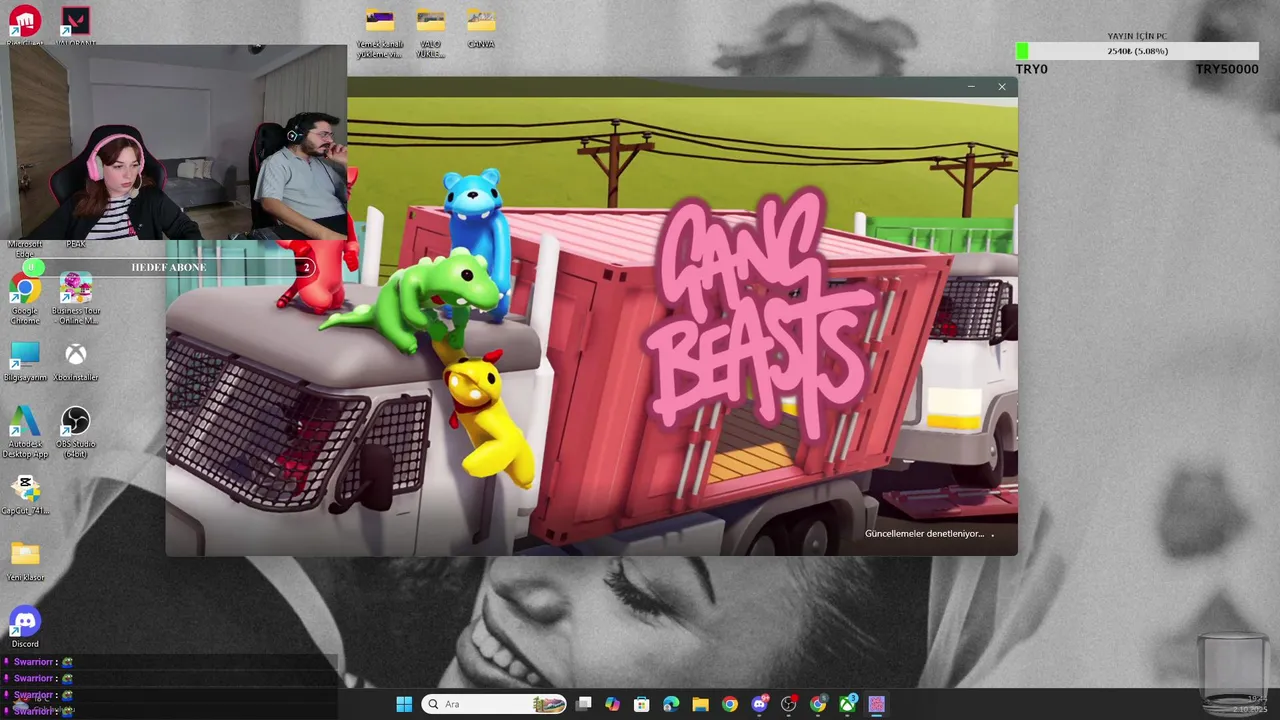Viewport: 1280px width, 720px height.
Task: Open the VALO YÜKLE desktop folder
Action: (x=431, y=32)
